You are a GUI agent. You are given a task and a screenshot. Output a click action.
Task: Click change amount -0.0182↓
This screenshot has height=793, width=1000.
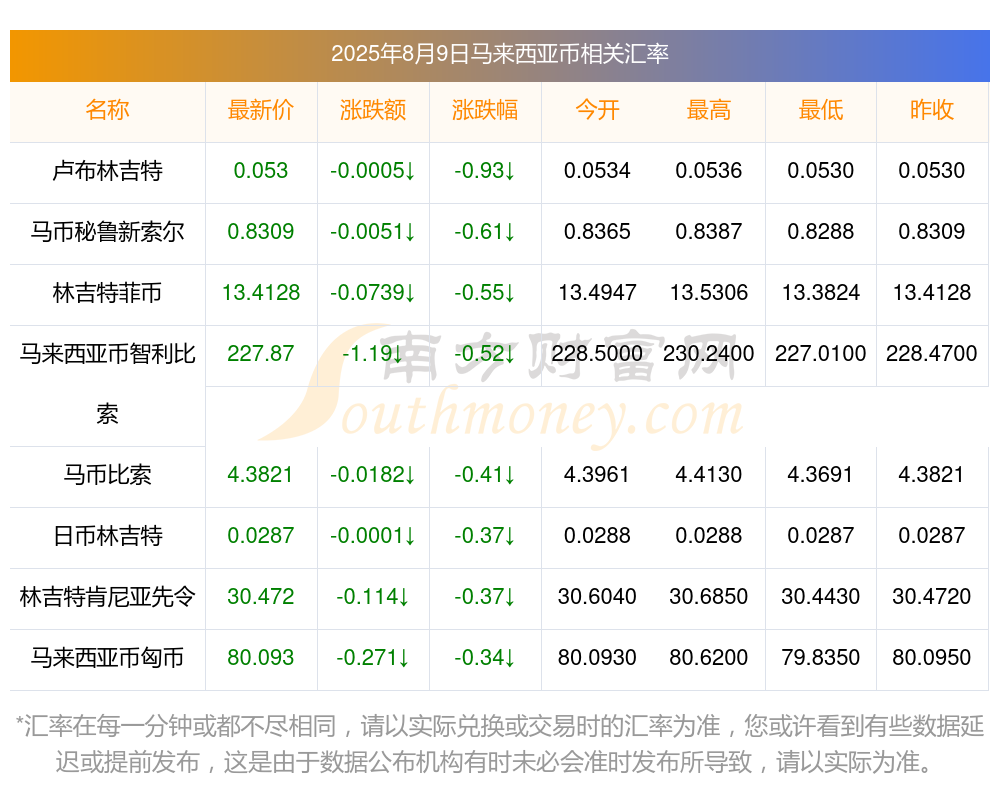(x=372, y=475)
